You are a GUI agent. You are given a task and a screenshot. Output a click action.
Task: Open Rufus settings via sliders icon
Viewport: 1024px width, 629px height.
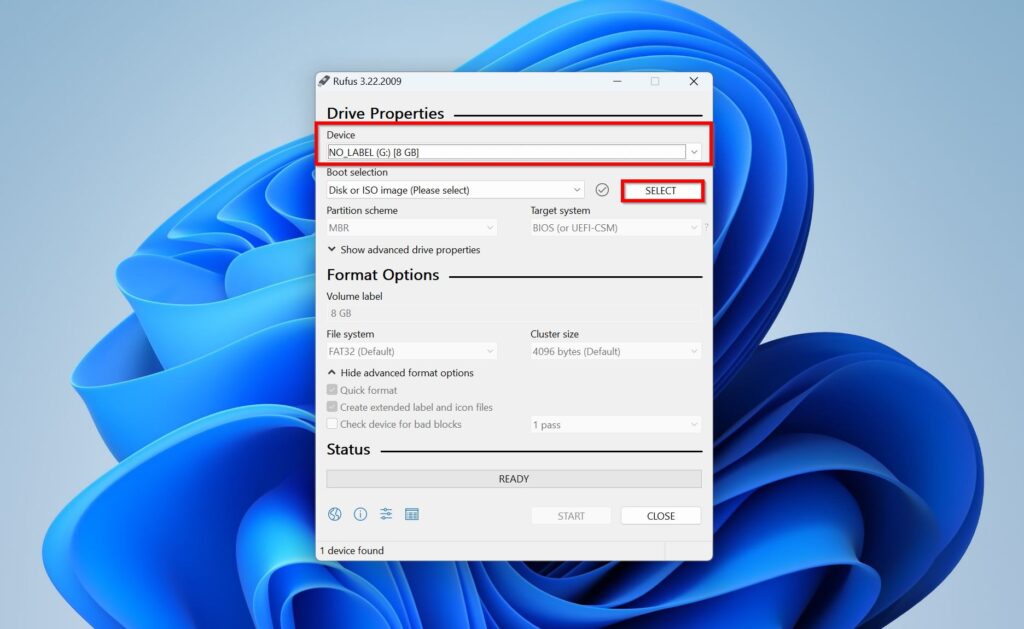tap(386, 514)
